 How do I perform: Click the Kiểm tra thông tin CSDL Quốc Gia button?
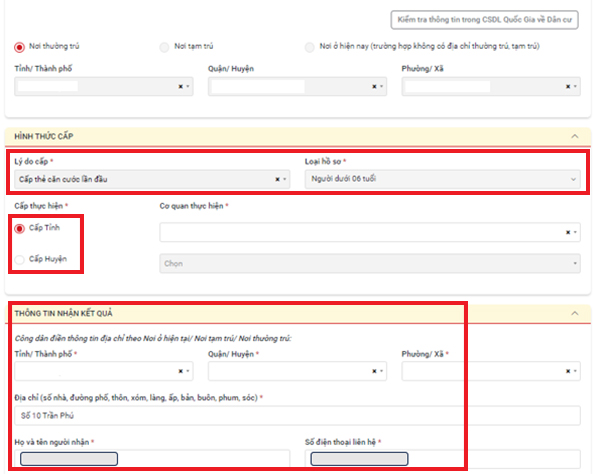click(484, 19)
